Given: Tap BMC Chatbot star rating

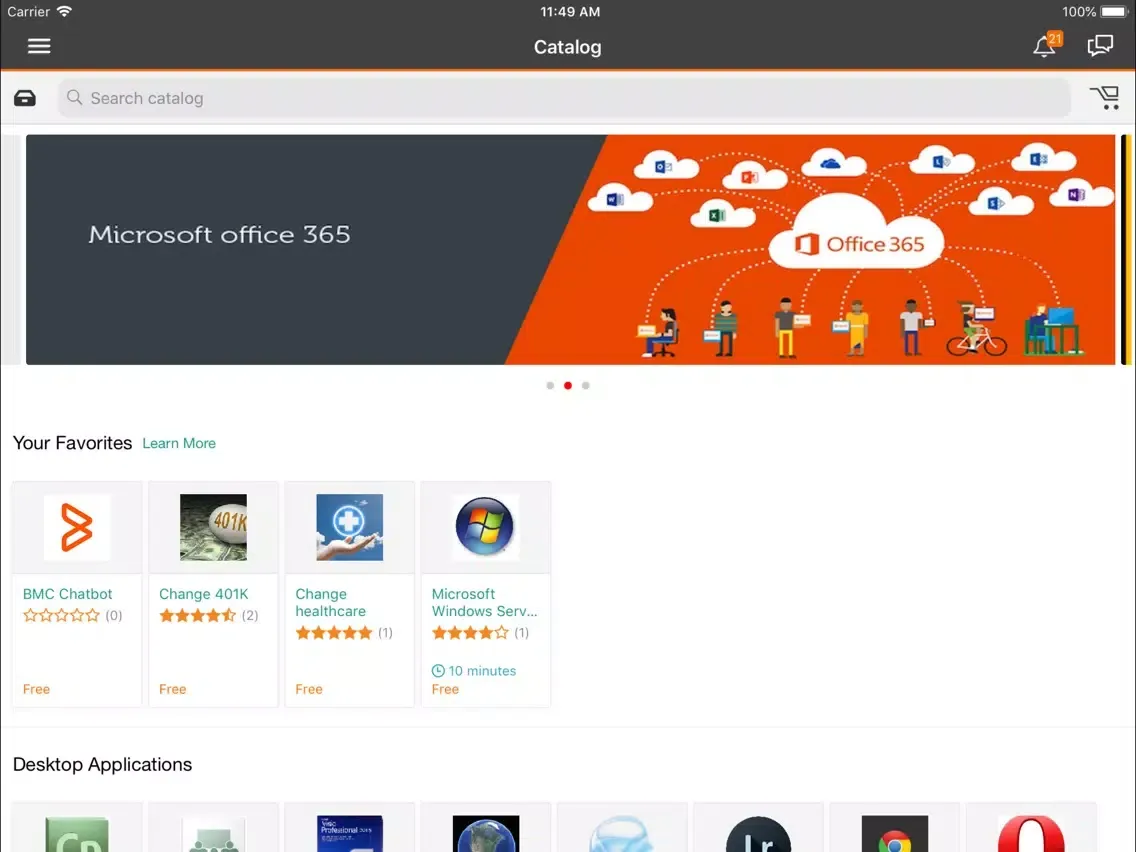Looking at the screenshot, I should (x=61, y=616).
